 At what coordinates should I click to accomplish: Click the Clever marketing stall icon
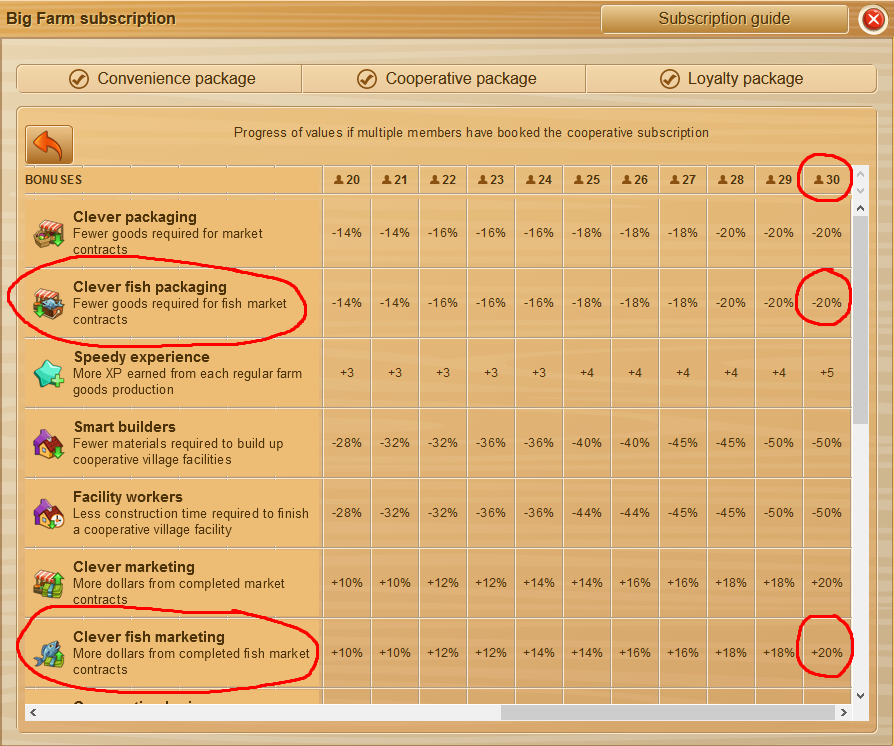coord(48,584)
